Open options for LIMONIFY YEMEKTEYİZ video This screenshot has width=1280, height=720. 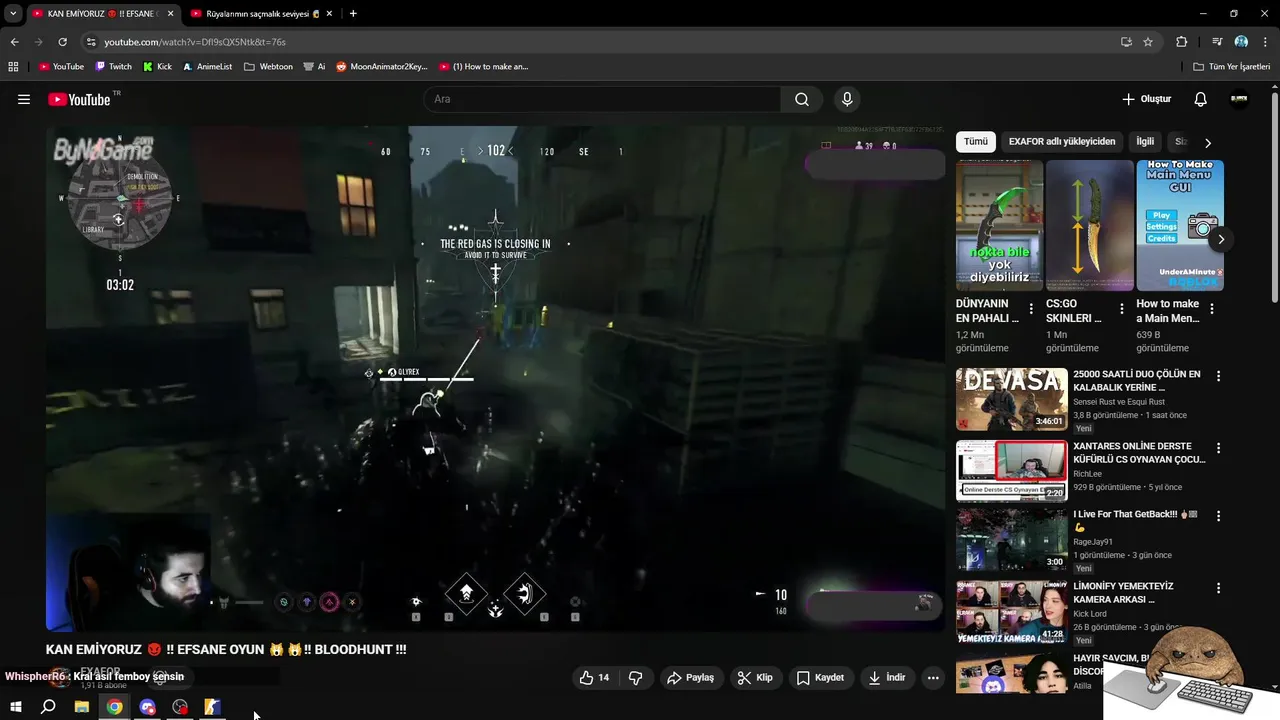coord(1218,588)
